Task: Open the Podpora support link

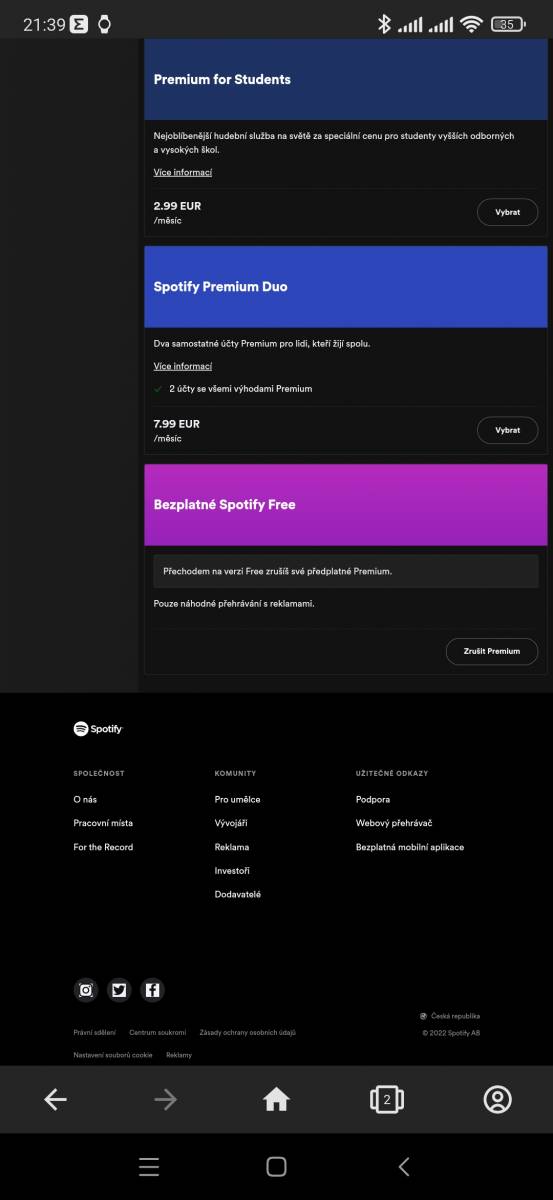Action: [373, 799]
